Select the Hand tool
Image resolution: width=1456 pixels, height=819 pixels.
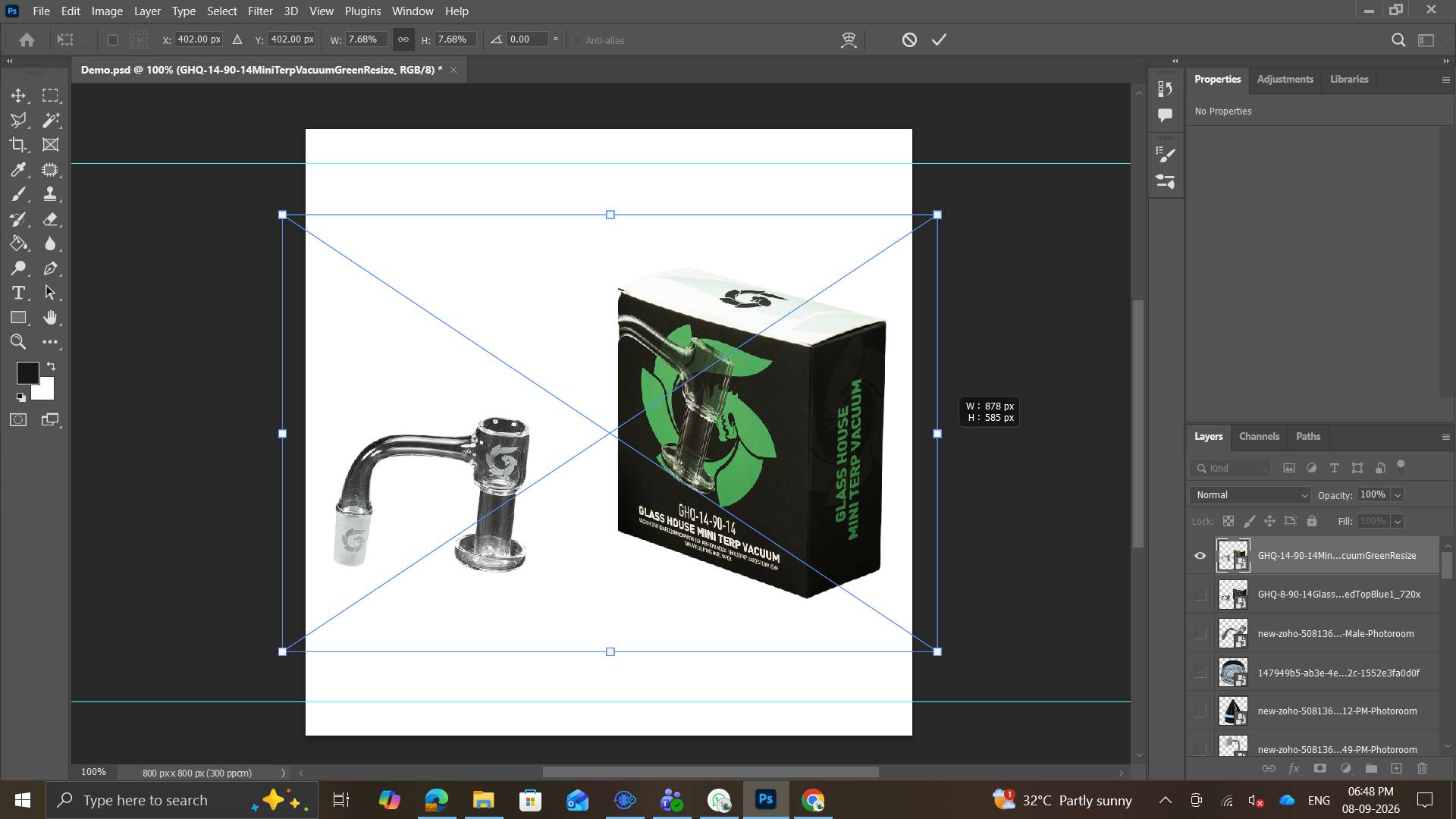51,317
